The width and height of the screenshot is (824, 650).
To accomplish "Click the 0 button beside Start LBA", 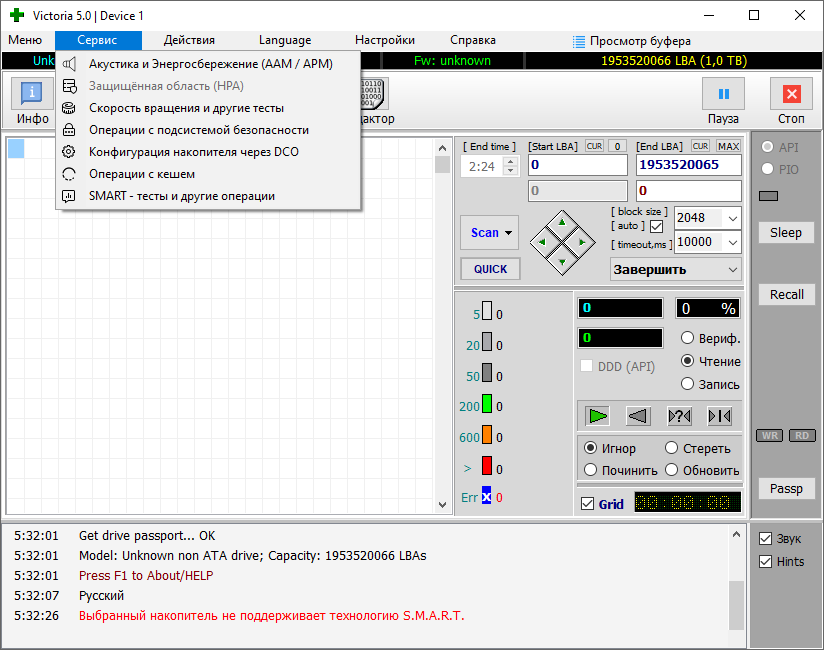I will tap(617, 146).
